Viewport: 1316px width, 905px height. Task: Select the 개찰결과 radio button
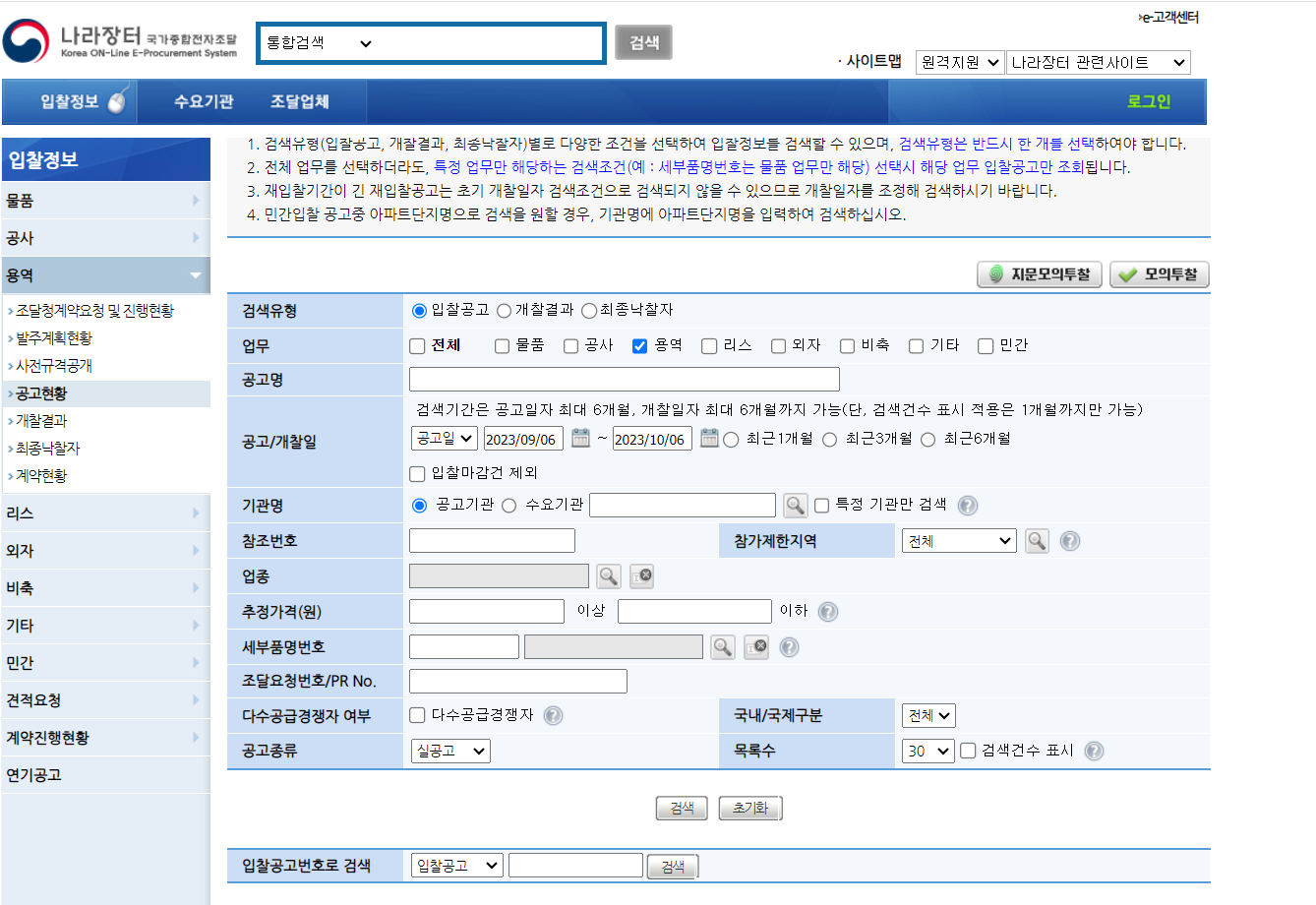[505, 310]
